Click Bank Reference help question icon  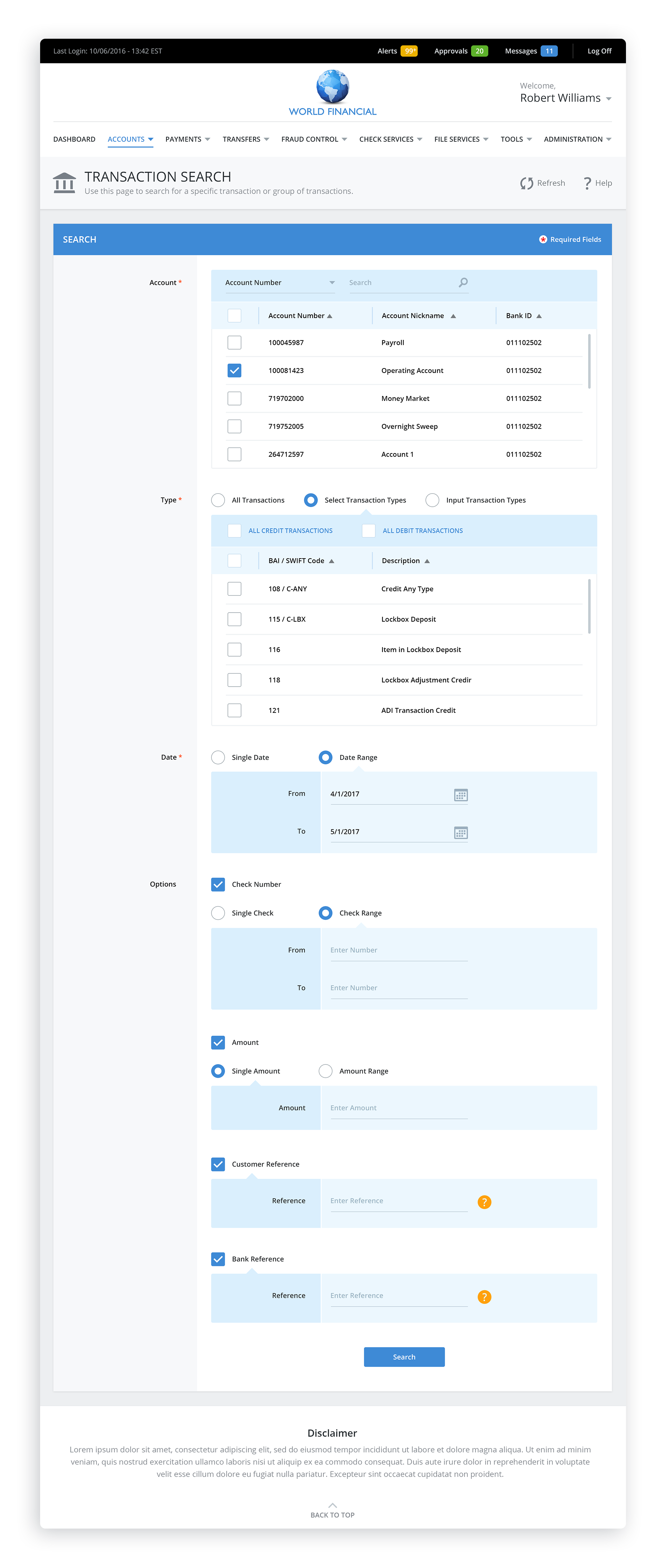484,1296
